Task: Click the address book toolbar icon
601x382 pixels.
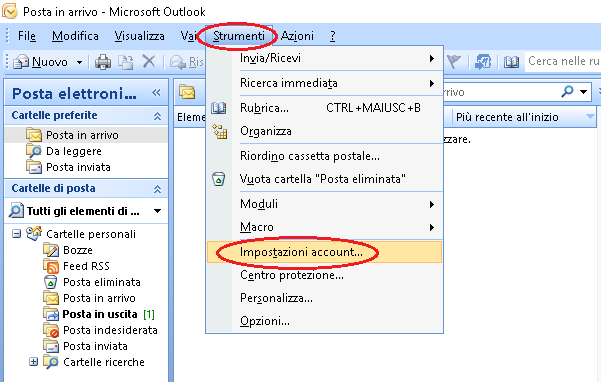Action: pyautogui.click(x=511, y=61)
